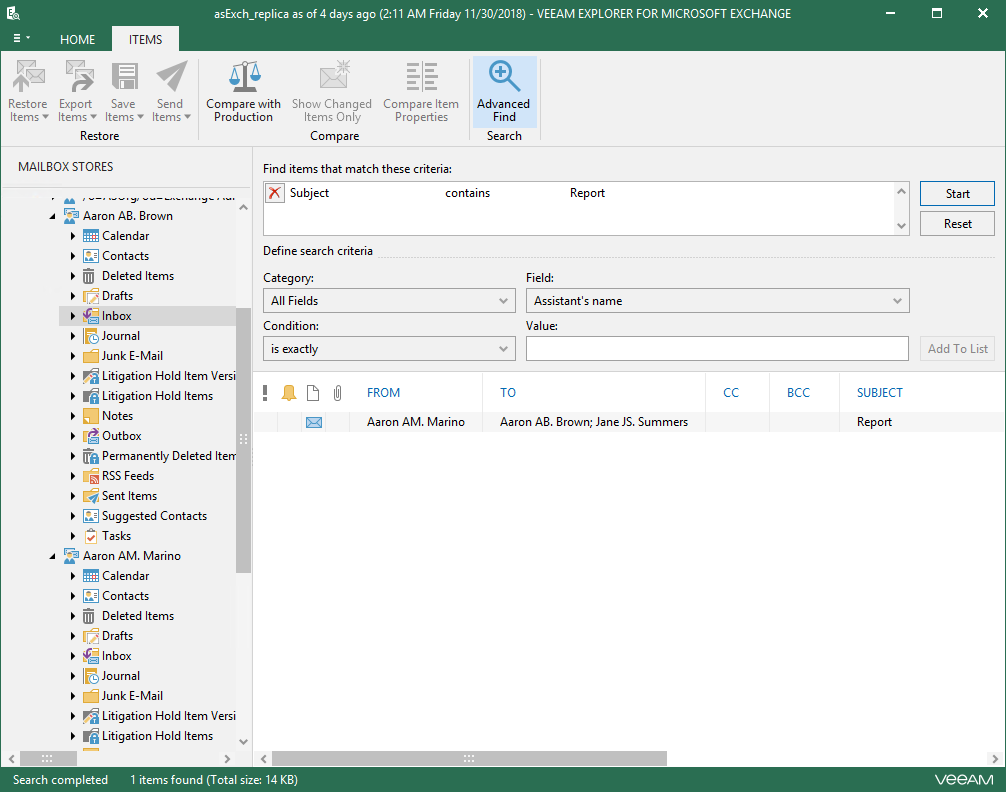Collapse Aaron AB. Brown mailbox node

[53, 216]
